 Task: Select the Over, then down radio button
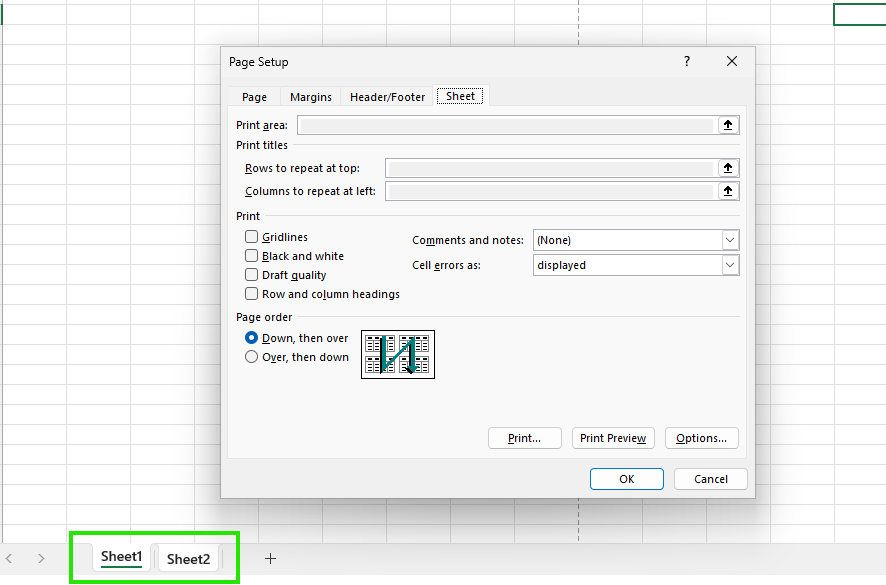click(x=251, y=357)
